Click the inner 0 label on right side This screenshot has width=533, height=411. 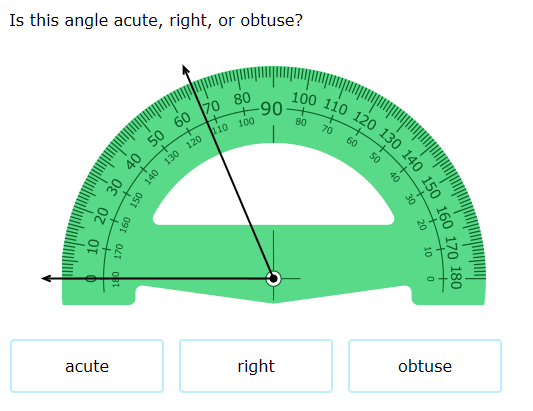coord(430,279)
